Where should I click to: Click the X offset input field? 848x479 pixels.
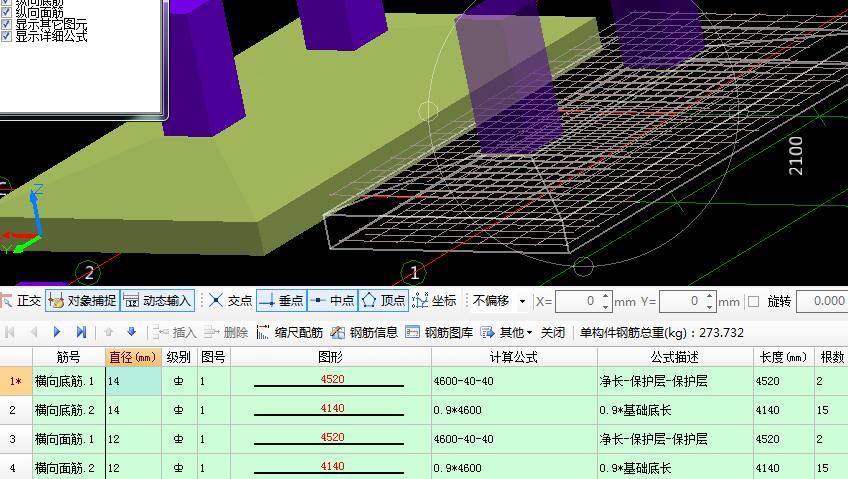[x=578, y=301]
